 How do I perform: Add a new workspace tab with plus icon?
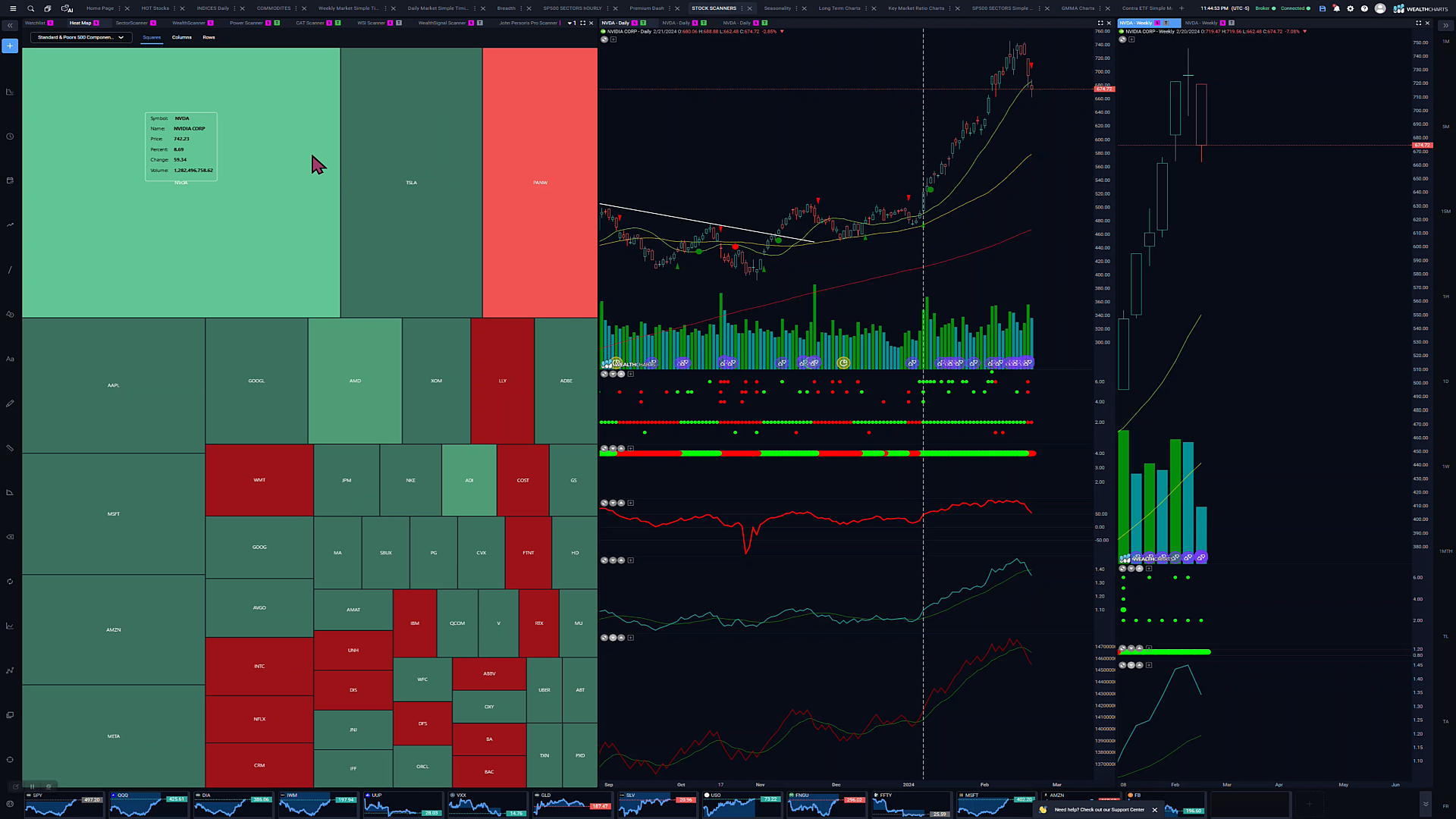pos(1181,8)
